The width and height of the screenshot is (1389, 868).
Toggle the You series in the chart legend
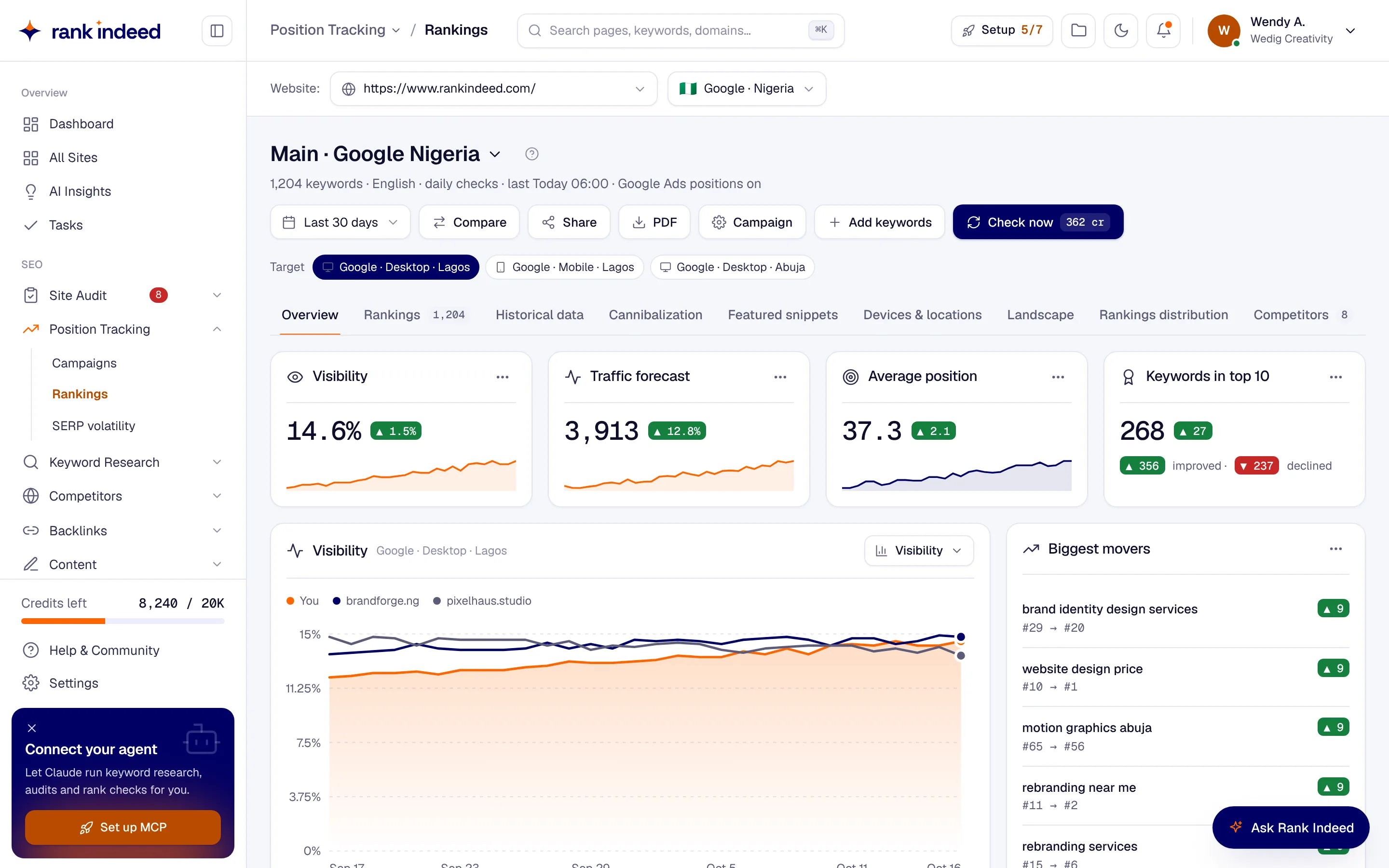click(302, 600)
